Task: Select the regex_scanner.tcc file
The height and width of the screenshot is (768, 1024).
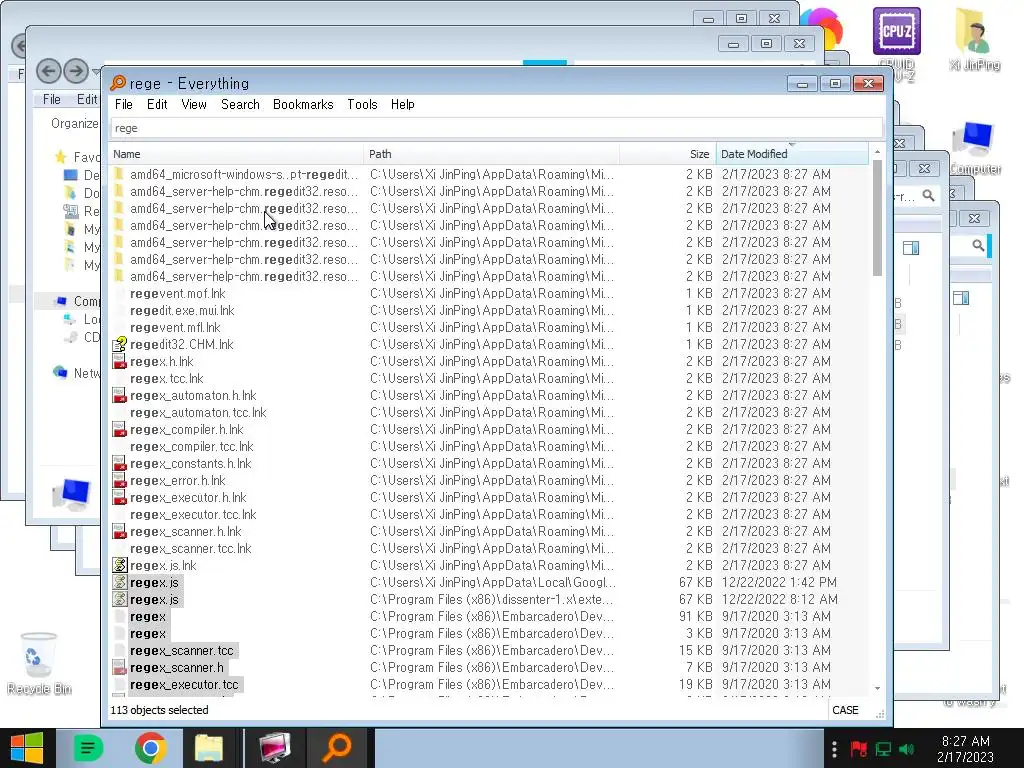Action: coord(182,650)
